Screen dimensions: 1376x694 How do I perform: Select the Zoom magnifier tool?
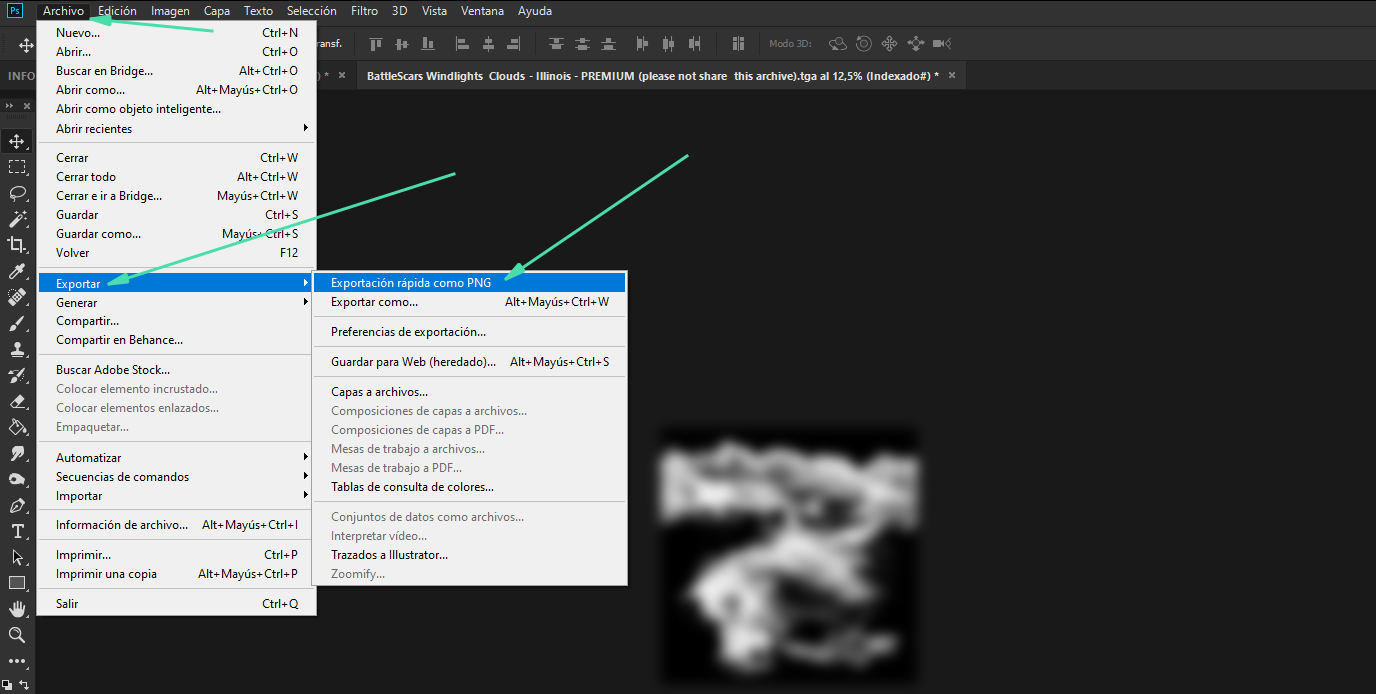[17, 635]
